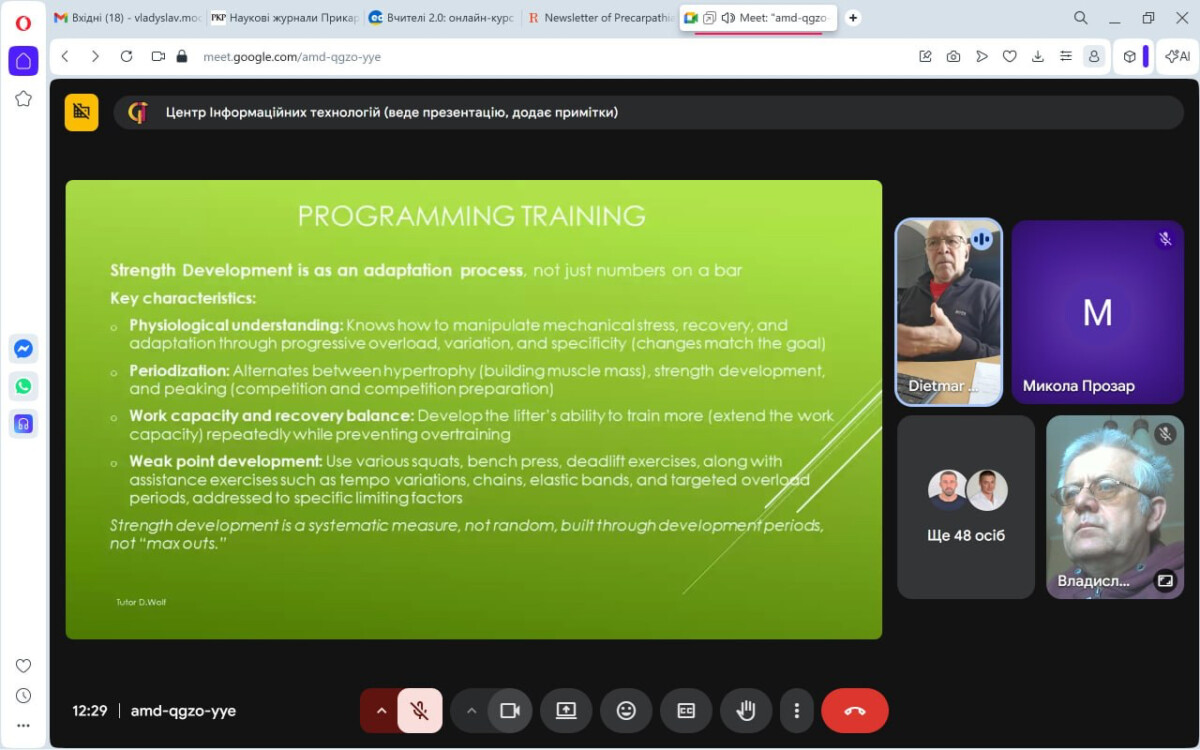Raise your hand in the meeting
Viewport: 1200px width, 750px height.
[745, 711]
